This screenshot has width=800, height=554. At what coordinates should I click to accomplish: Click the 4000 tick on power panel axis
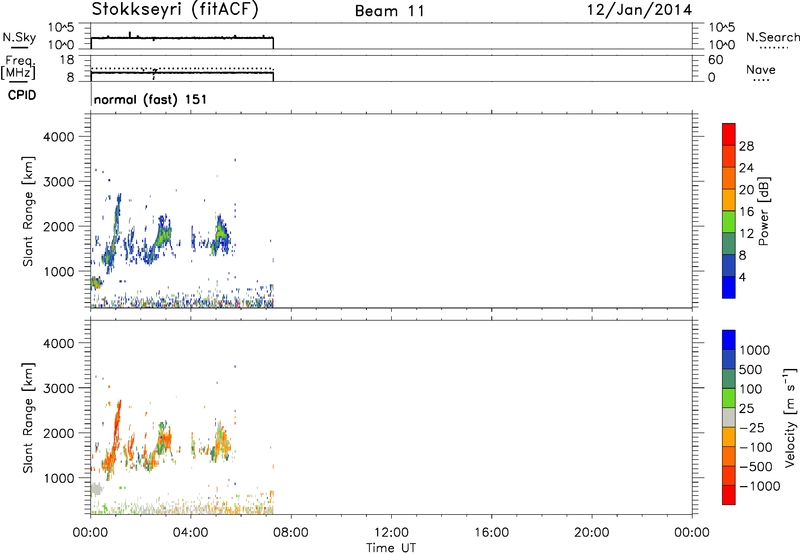pyautogui.click(x=58, y=137)
